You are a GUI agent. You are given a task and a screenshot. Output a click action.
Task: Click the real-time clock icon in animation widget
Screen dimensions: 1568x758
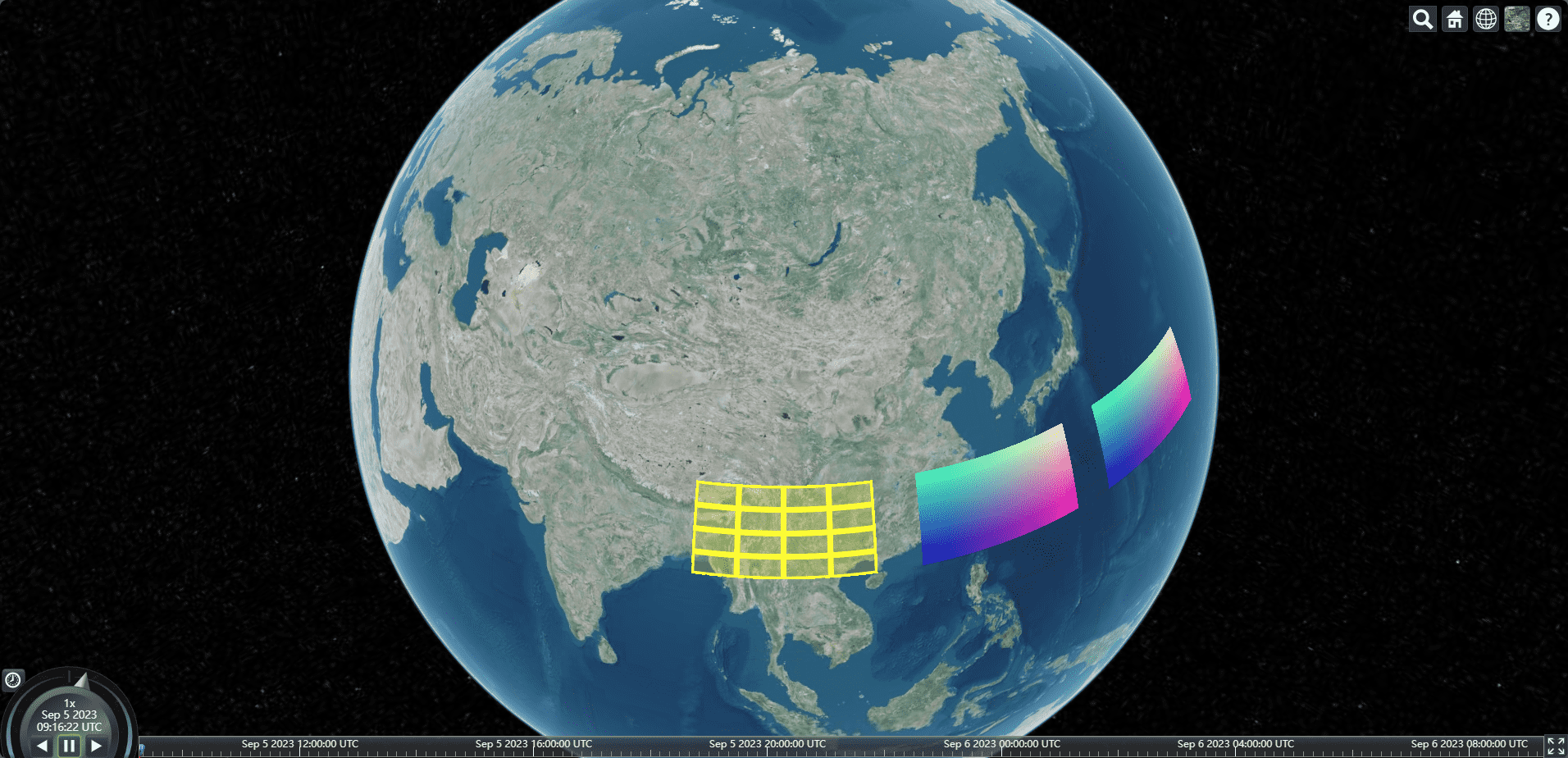[x=12, y=679]
